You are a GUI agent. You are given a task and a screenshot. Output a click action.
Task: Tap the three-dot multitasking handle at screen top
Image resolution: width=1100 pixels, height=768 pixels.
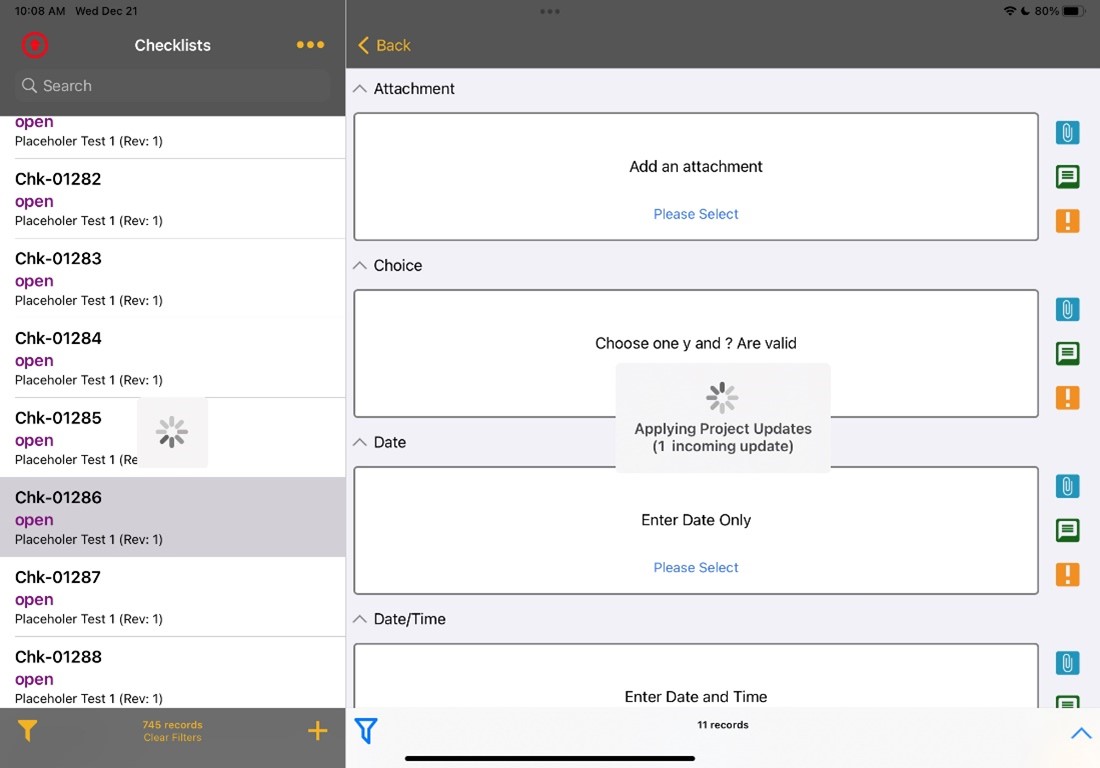(550, 11)
